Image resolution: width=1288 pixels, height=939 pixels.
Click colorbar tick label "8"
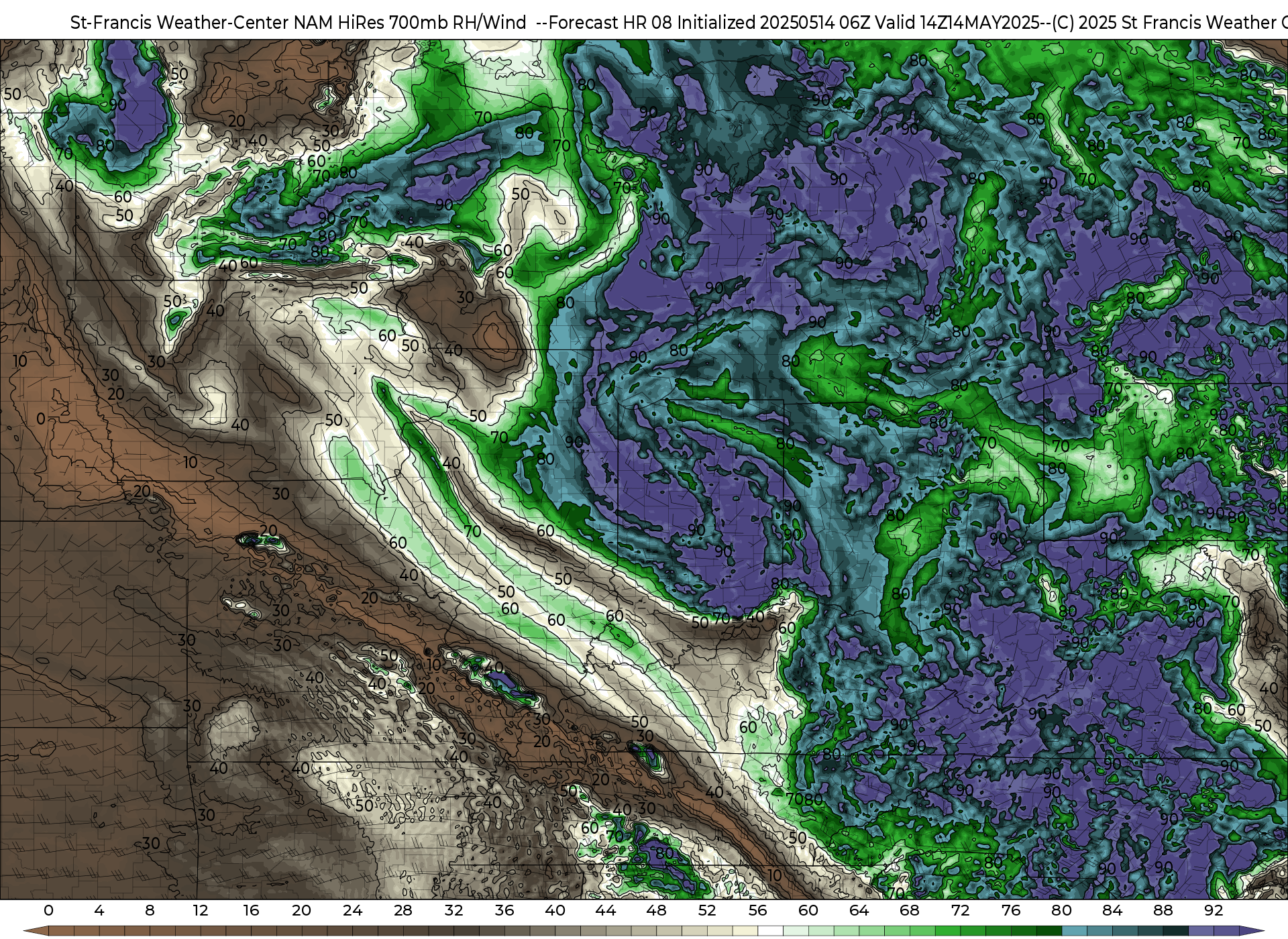pos(150,911)
